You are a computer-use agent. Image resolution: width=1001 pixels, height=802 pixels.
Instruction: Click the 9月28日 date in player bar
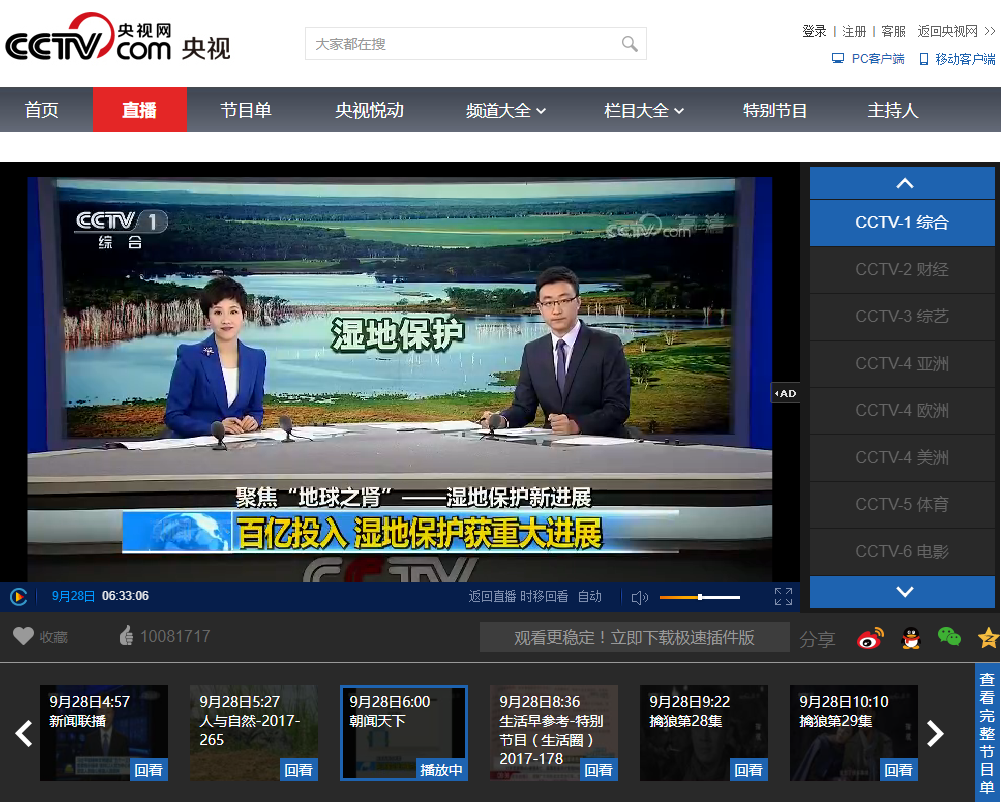tap(73, 596)
